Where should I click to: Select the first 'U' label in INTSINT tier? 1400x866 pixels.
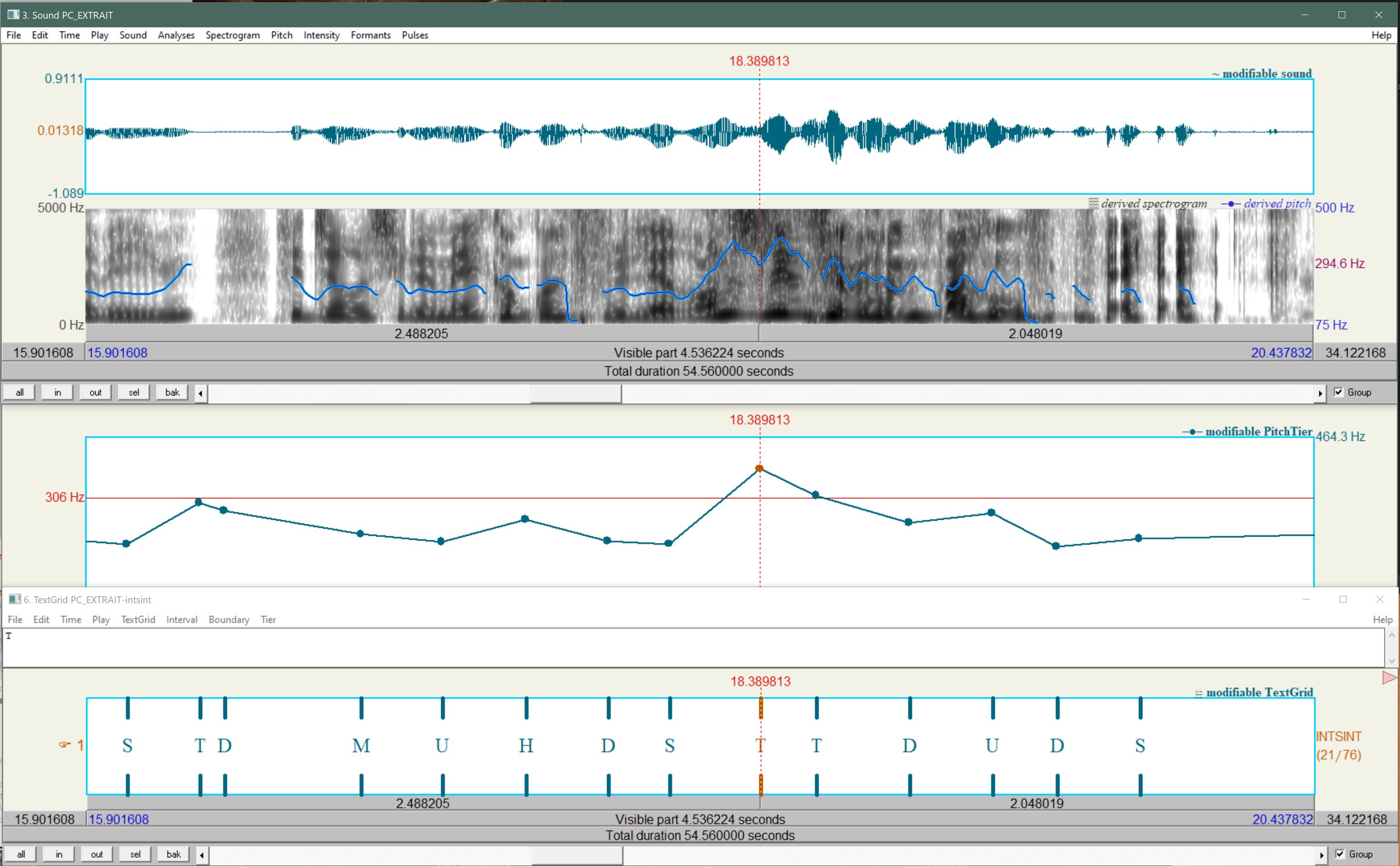442,745
